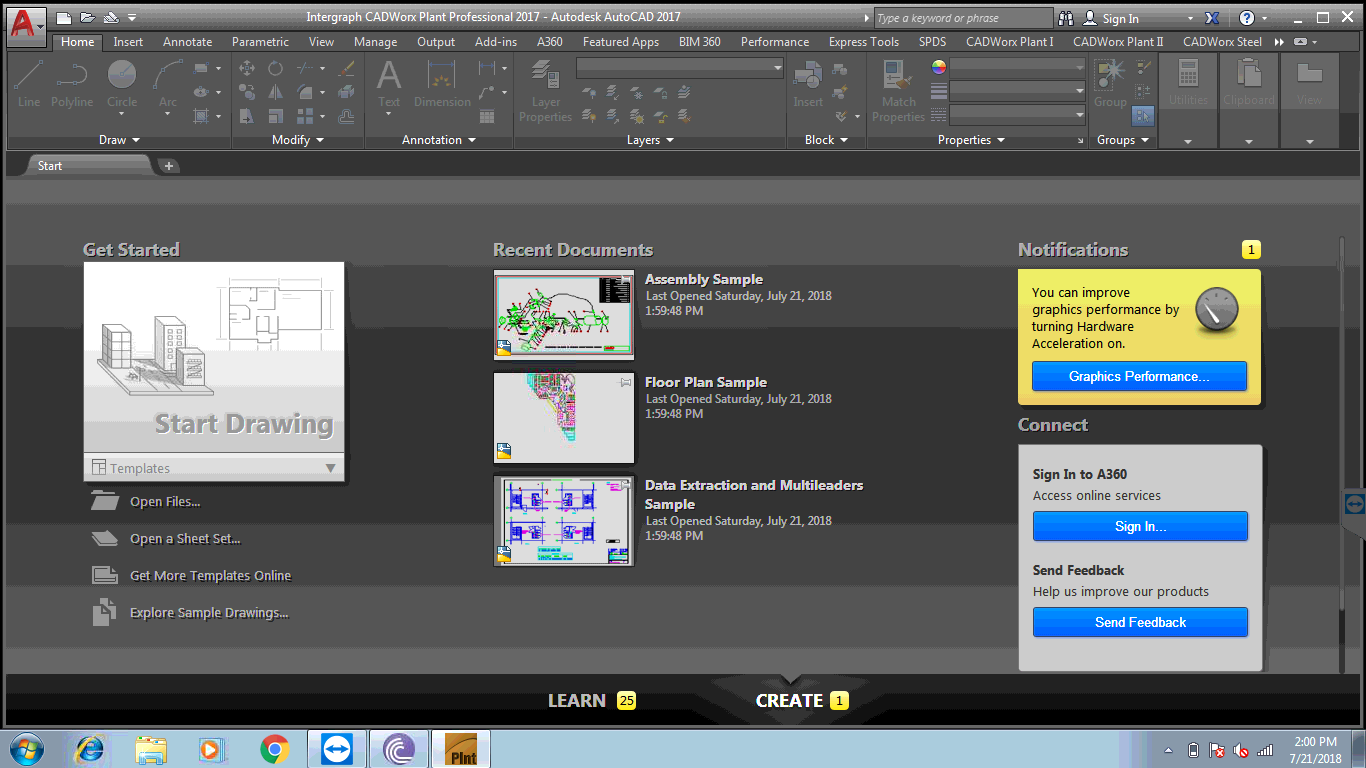Open the layer selection dropdown
Screen dimensions: 1366x768
[680, 67]
